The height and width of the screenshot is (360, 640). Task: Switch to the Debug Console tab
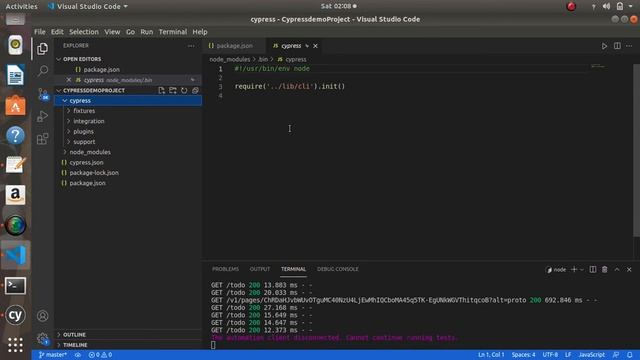[x=338, y=269]
